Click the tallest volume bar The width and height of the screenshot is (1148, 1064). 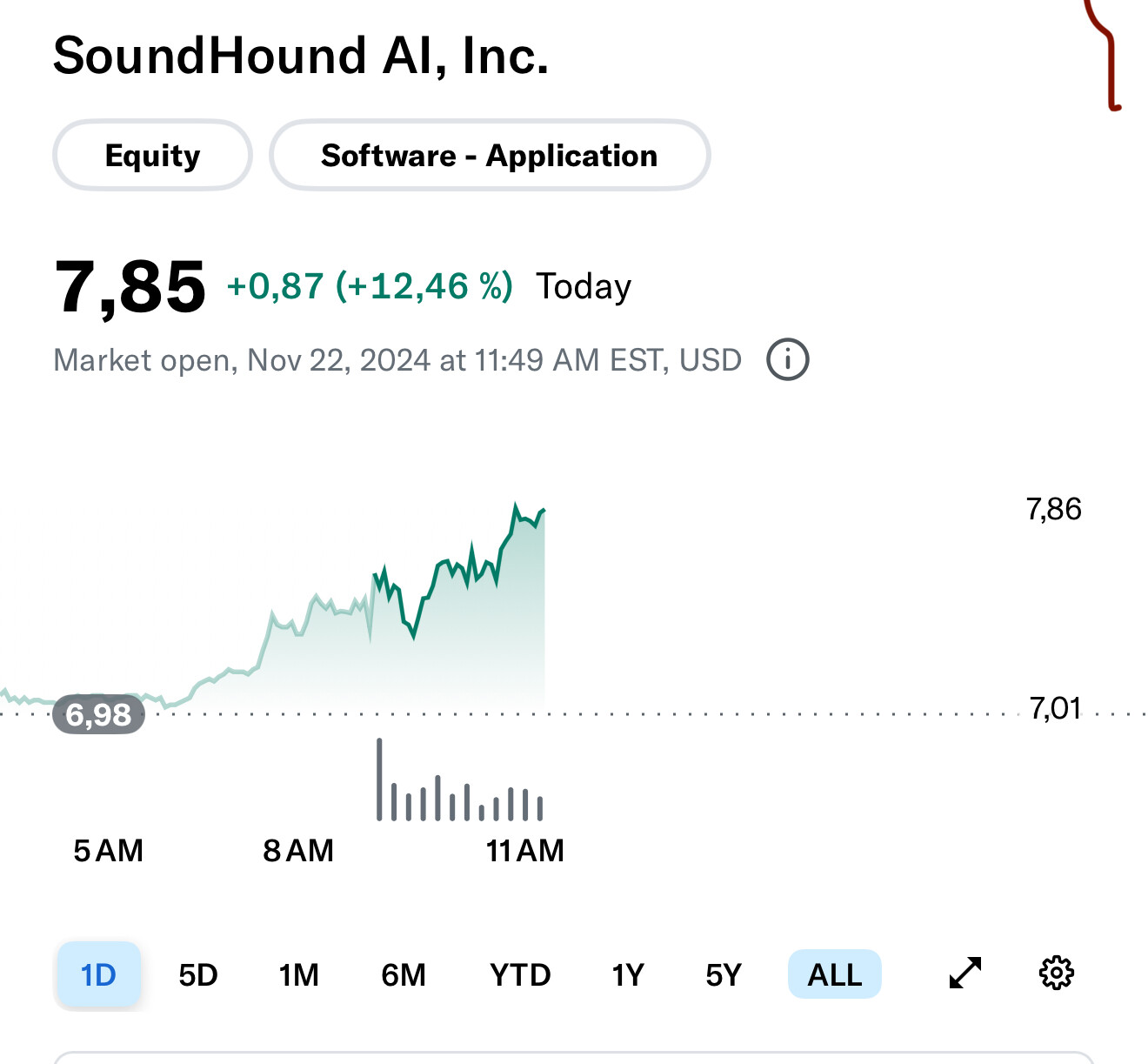379,779
